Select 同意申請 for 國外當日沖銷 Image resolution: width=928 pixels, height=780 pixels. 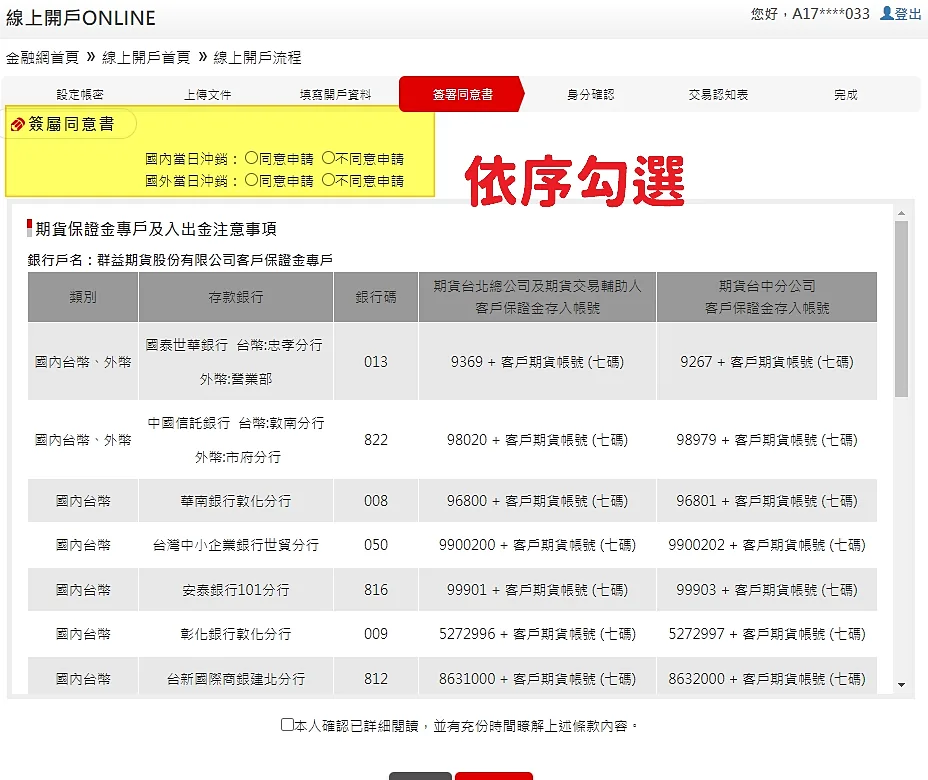249,181
